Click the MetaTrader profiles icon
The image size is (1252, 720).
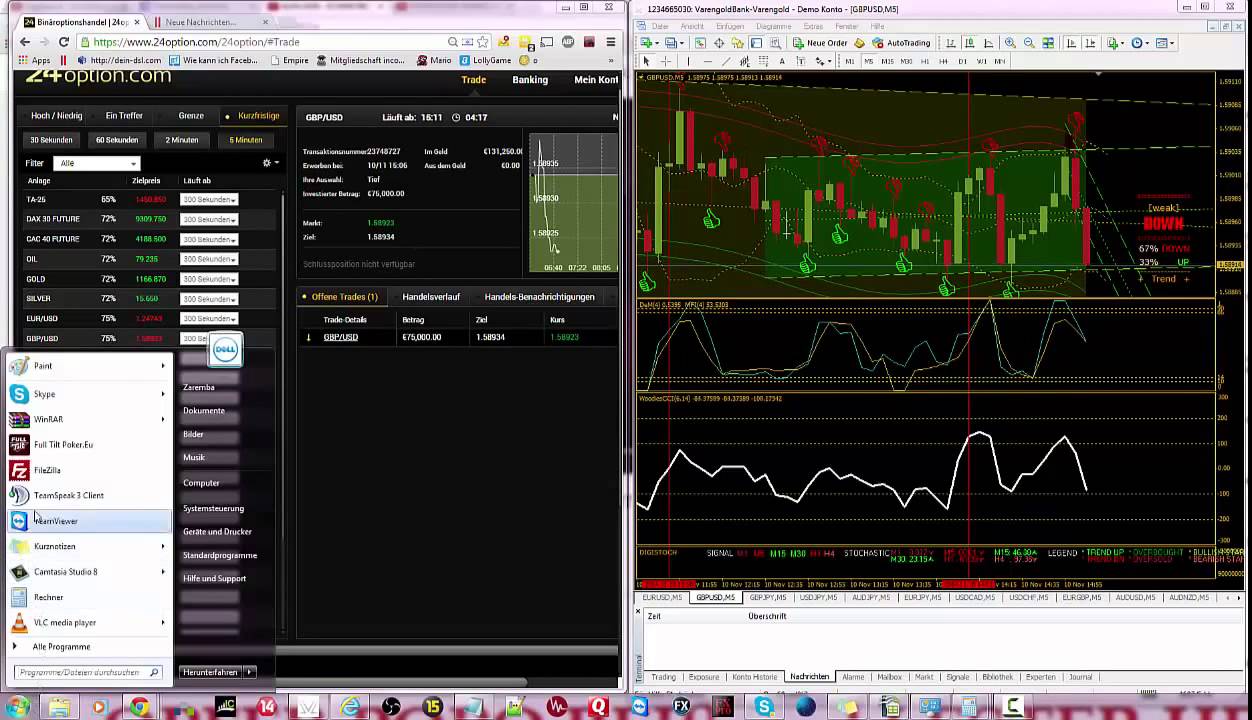675,43
